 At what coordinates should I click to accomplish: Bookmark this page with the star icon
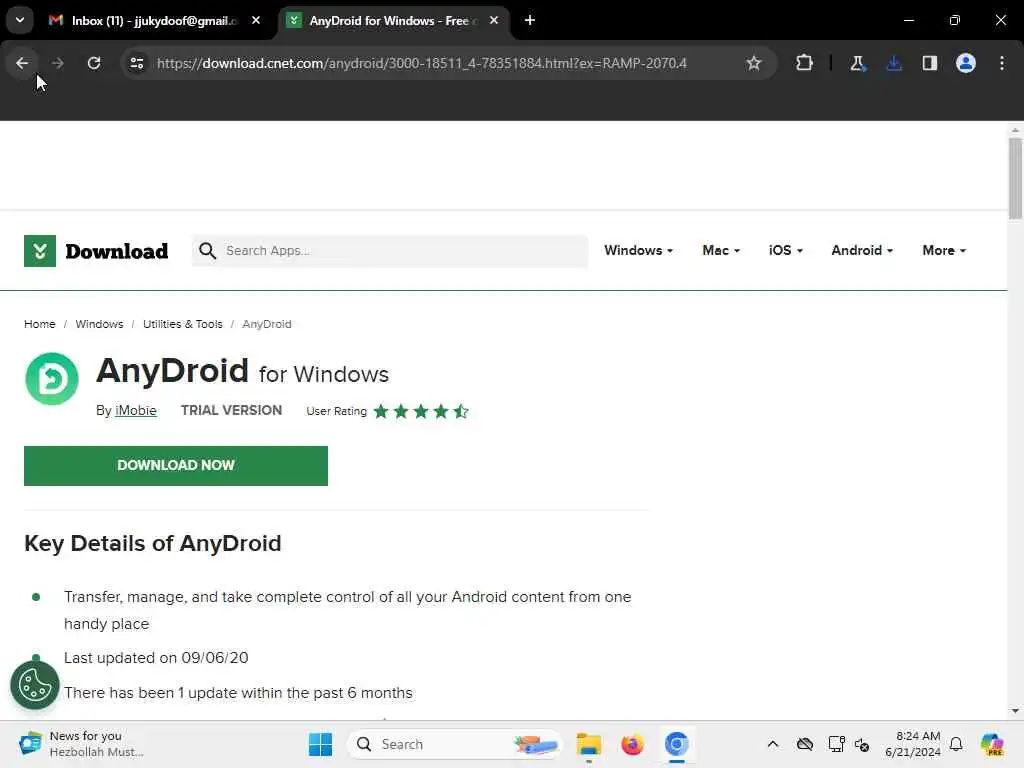[754, 63]
